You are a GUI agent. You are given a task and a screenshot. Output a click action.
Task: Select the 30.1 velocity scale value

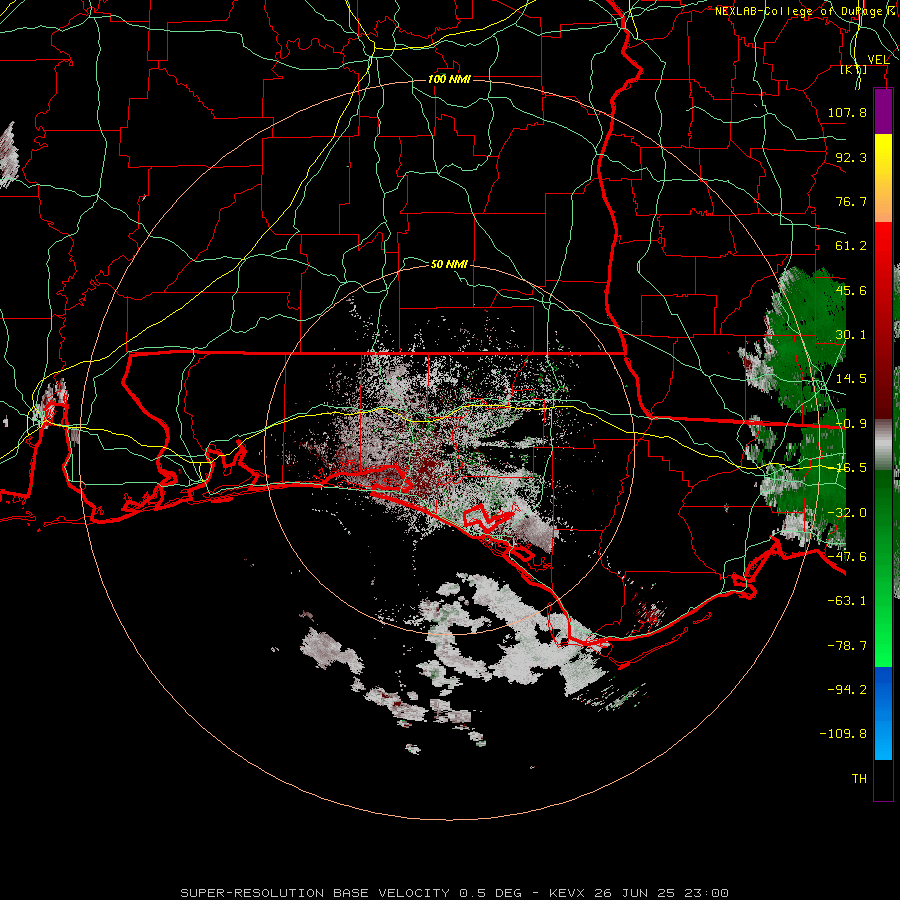coord(851,335)
